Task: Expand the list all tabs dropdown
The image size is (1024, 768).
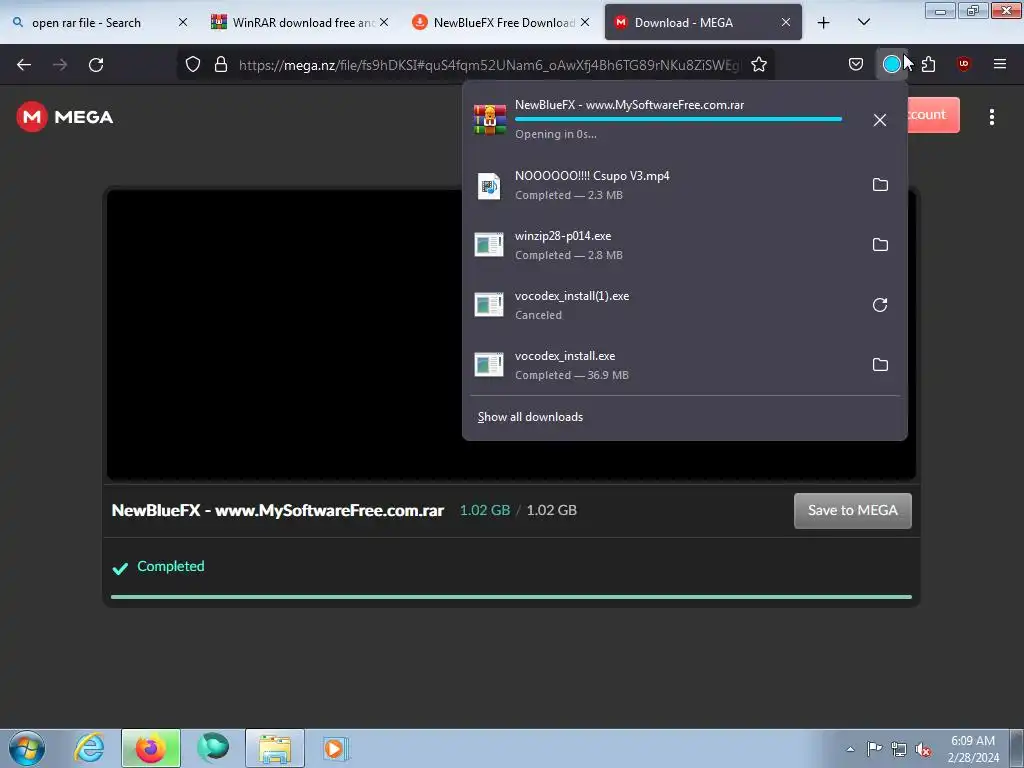Action: [863, 23]
